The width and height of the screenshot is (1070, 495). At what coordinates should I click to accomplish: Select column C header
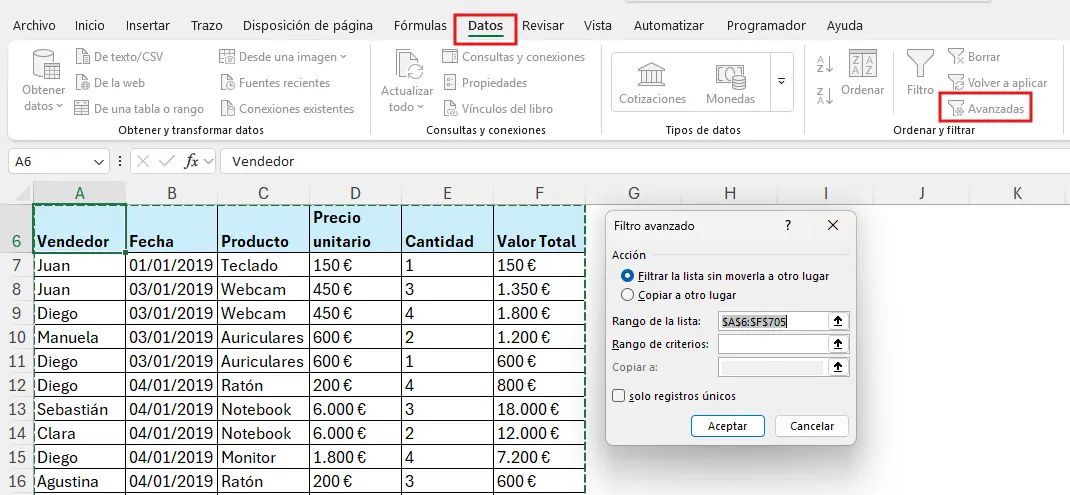point(263,193)
